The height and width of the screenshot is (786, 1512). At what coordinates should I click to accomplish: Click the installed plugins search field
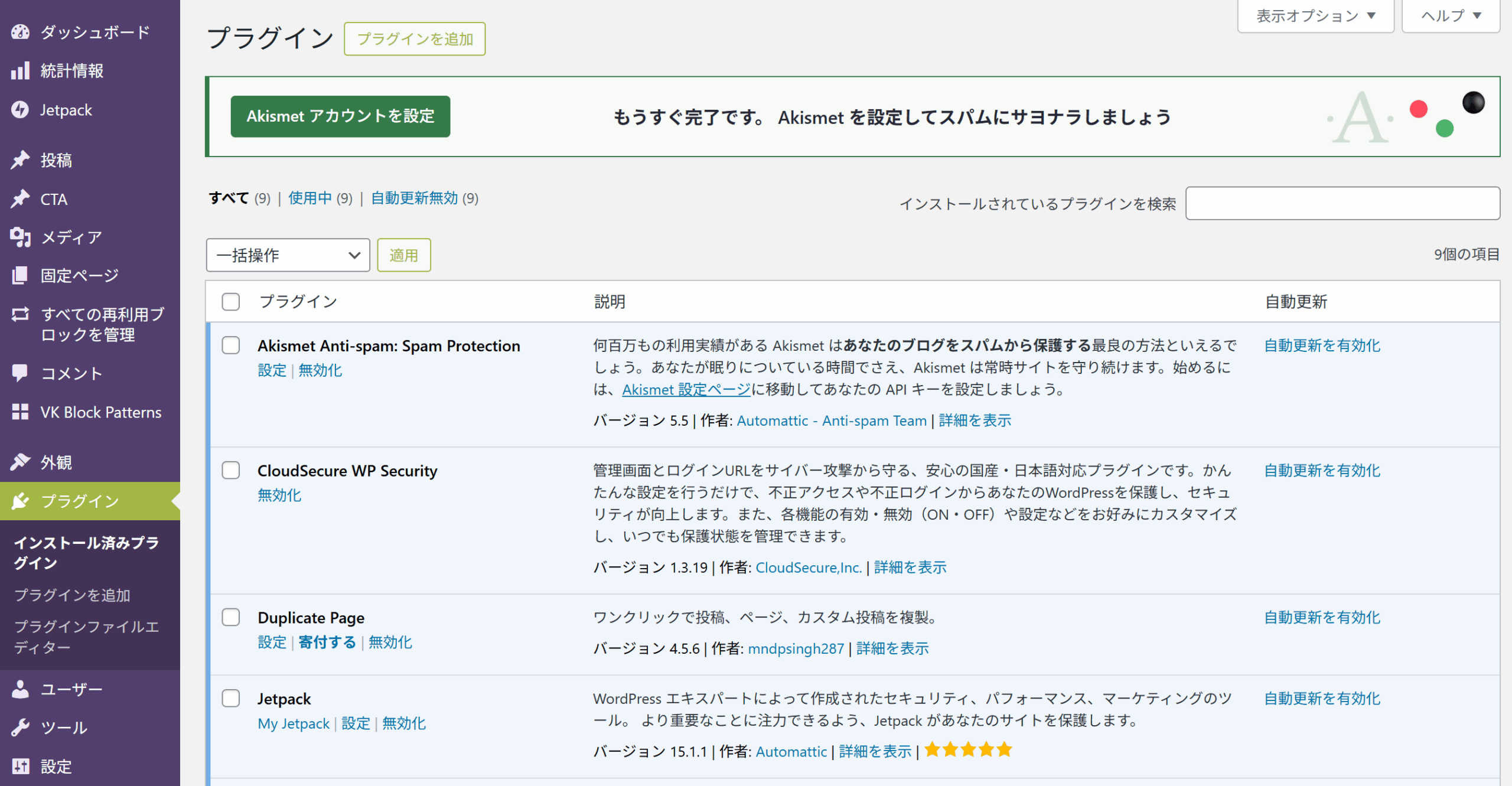click(x=1342, y=204)
